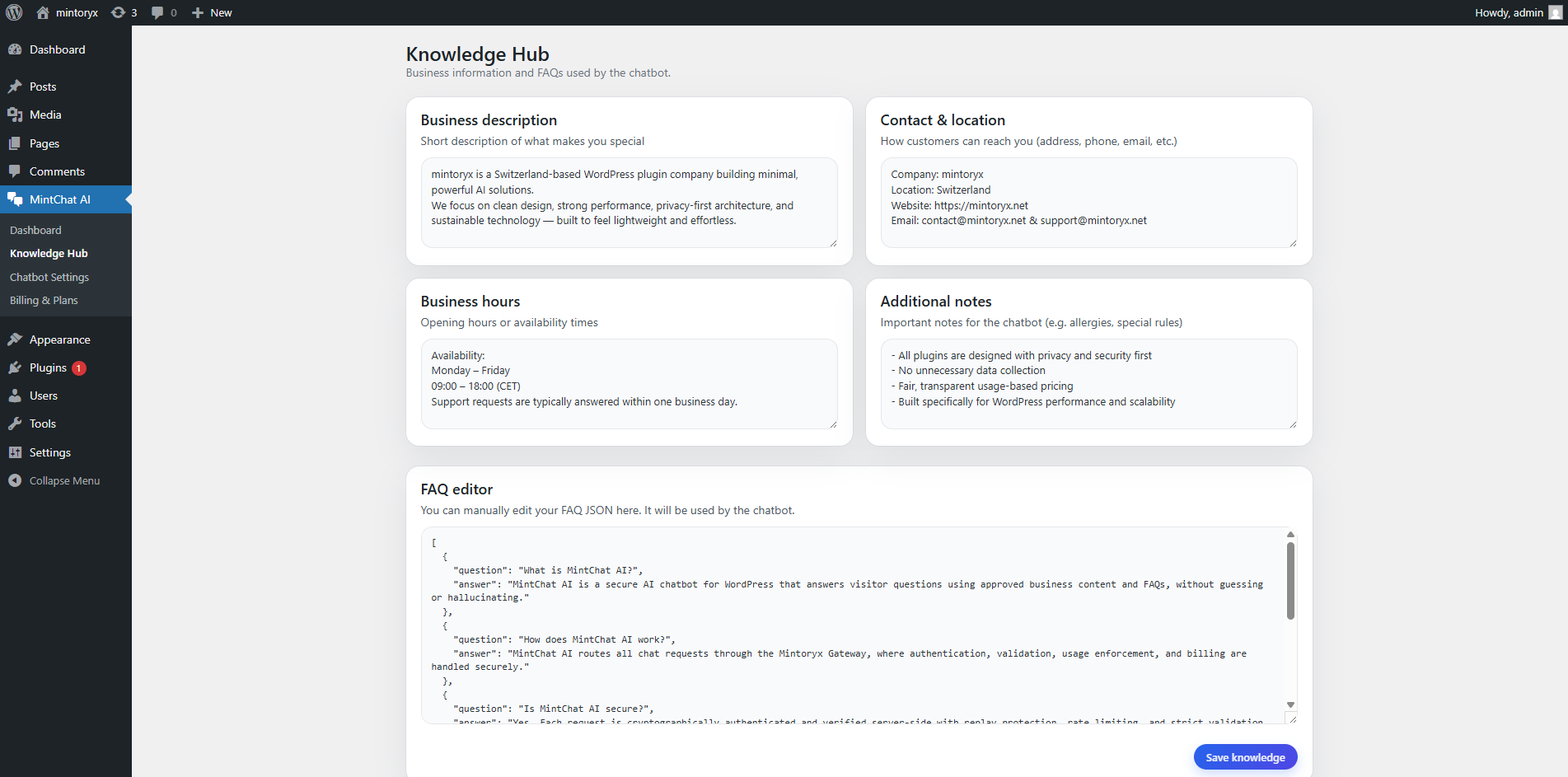1568x777 pixels.
Task: Open the New menu in the admin bar
Action: pyautogui.click(x=211, y=12)
